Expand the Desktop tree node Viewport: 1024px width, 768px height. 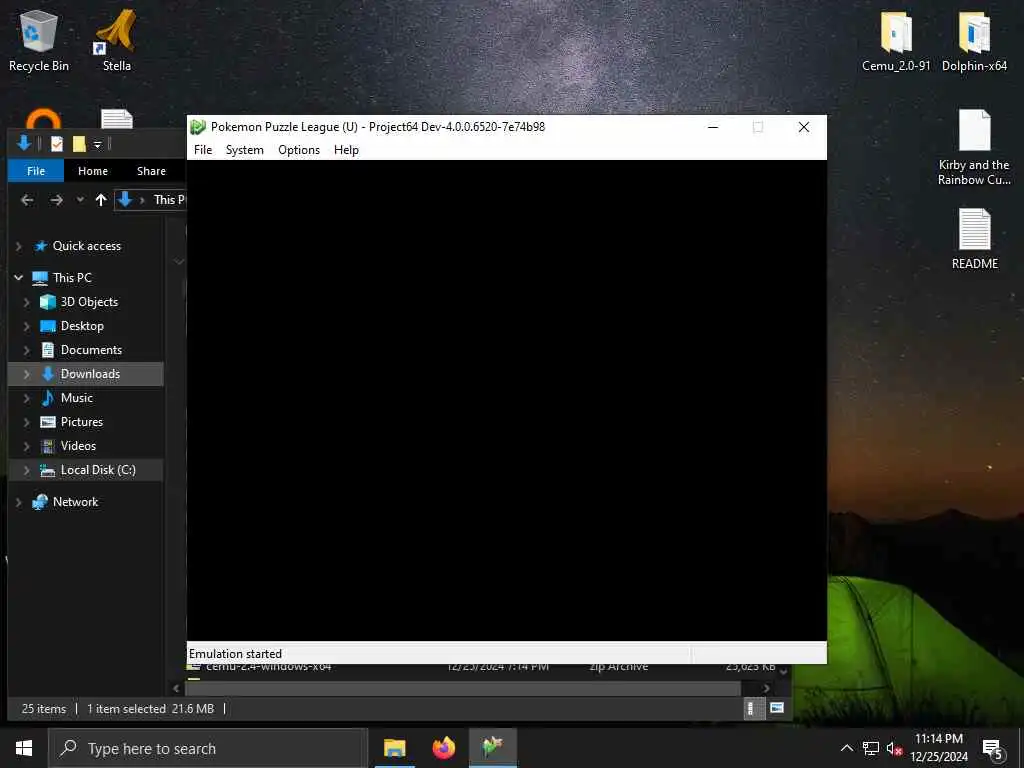pos(27,326)
